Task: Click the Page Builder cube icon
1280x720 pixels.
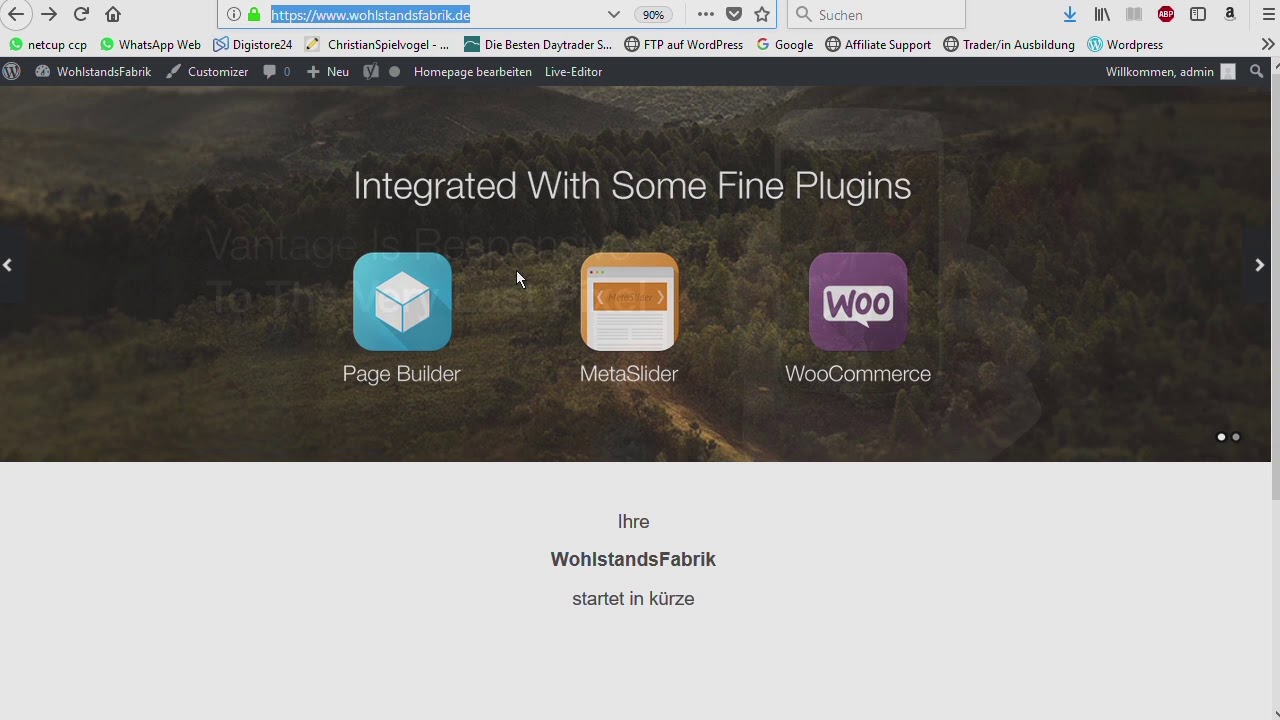Action: point(402,301)
